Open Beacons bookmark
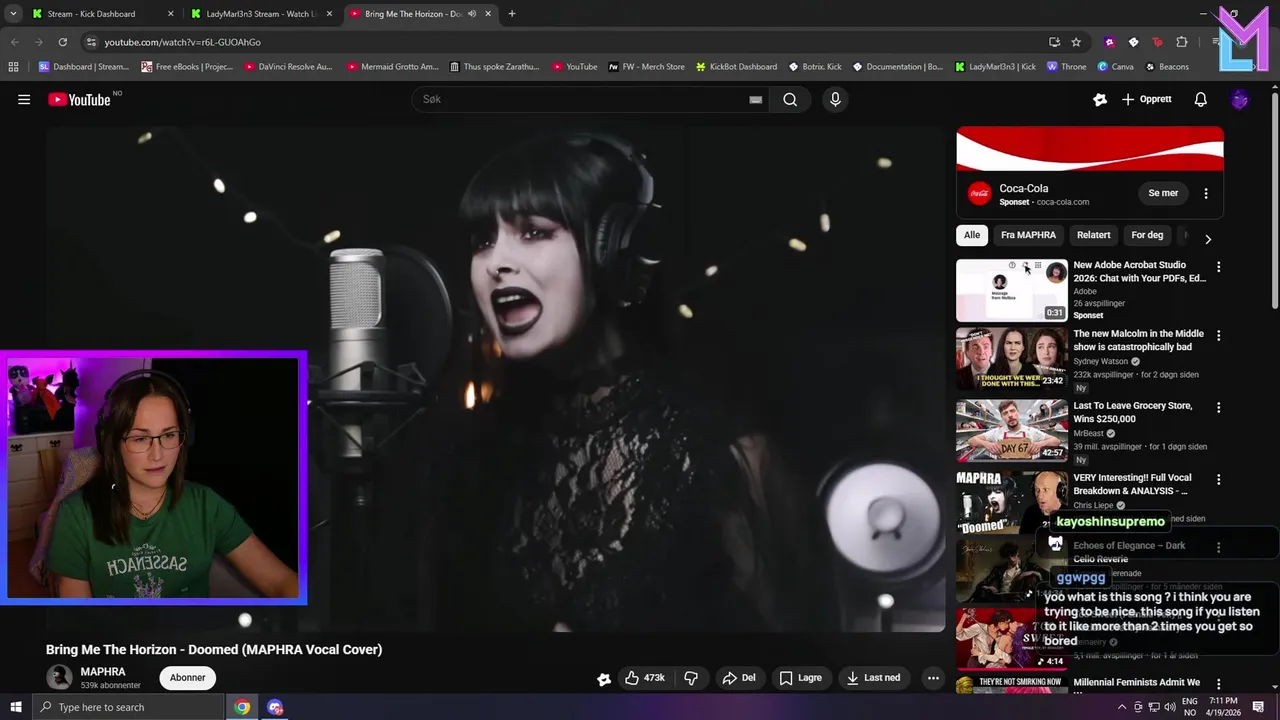The height and width of the screenshot is (720, 1280). (x=1167, y=67)
